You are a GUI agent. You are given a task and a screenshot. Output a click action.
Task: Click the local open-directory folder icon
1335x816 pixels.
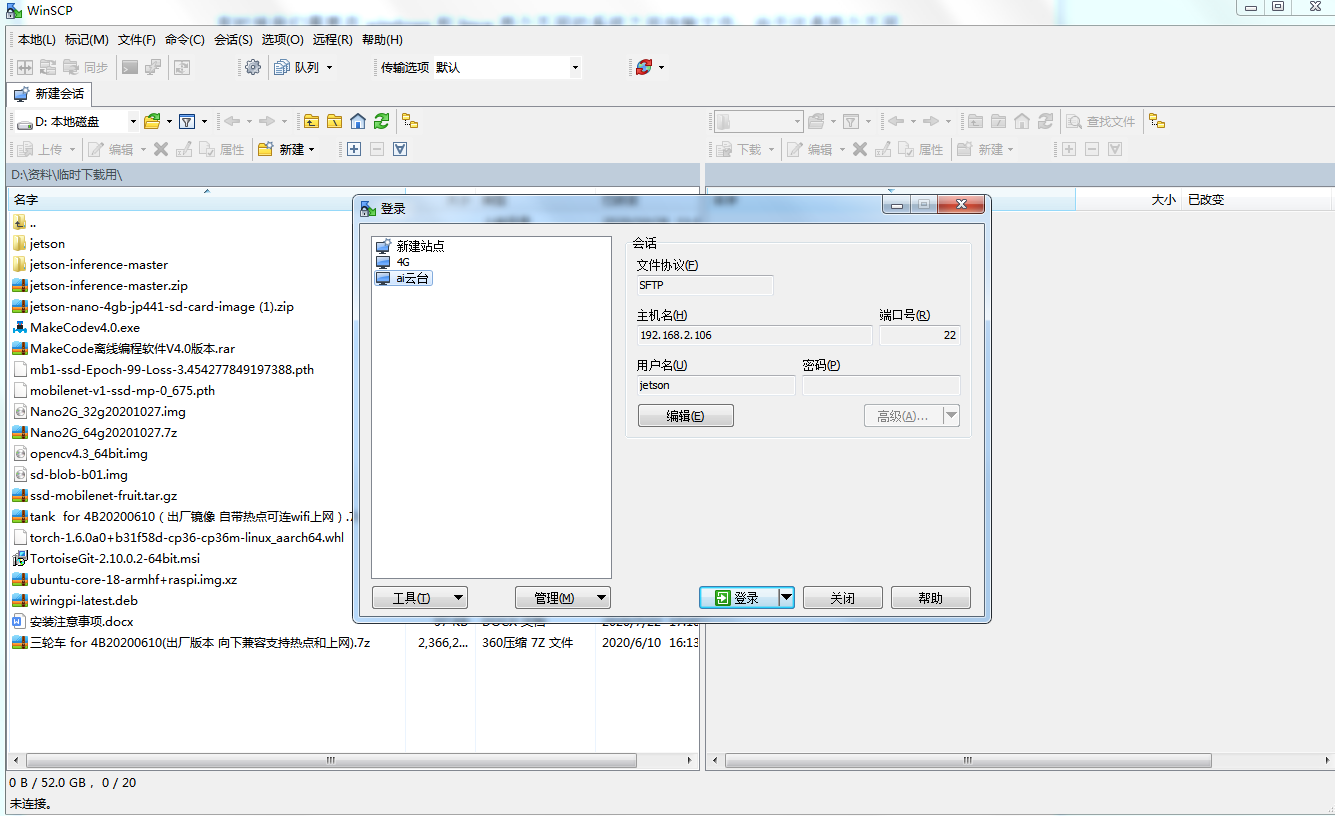[152, 121]
